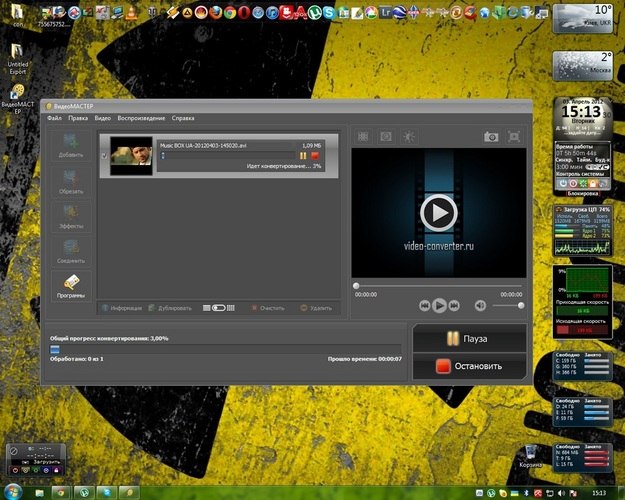Click the Остановить button
Screen dimensions: 625x500
[469, 366]
